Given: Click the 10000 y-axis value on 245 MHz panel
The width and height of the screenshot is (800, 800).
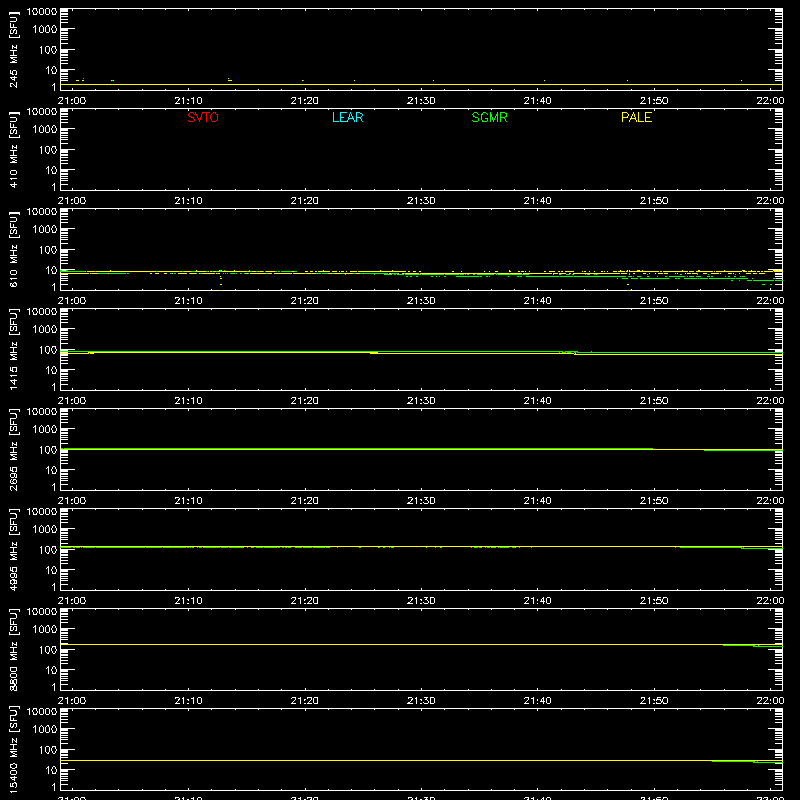Looking at the screenshot, I should point(42,12).
